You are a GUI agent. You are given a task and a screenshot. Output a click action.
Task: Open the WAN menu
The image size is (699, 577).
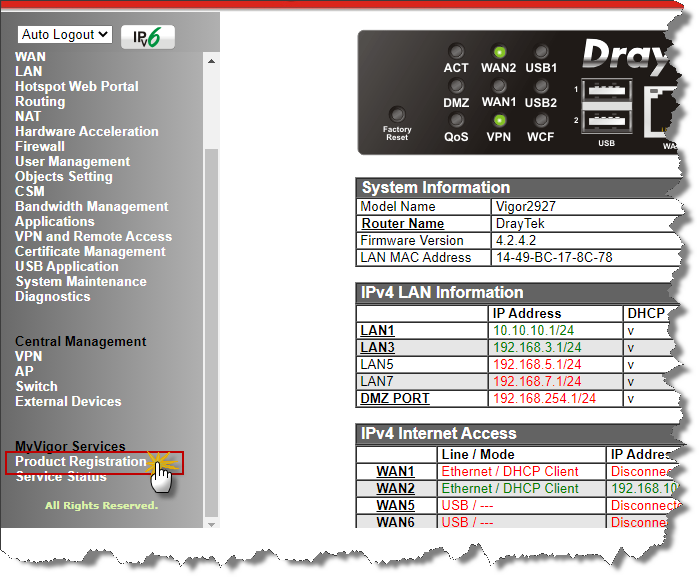click(x=30, y=57)
